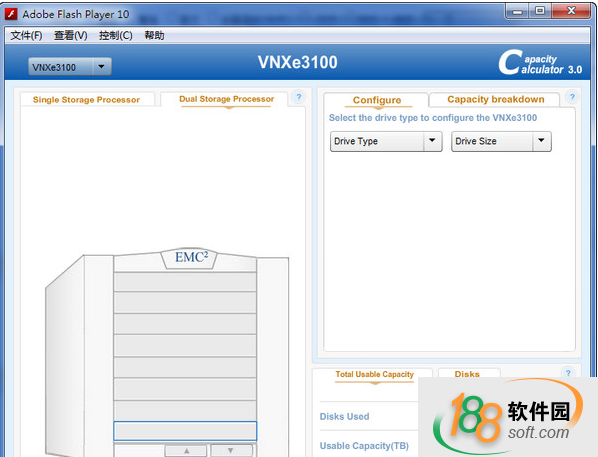The image size is (598, 457).
Task: Click the VNXe3100 header title
Action: 297,62
